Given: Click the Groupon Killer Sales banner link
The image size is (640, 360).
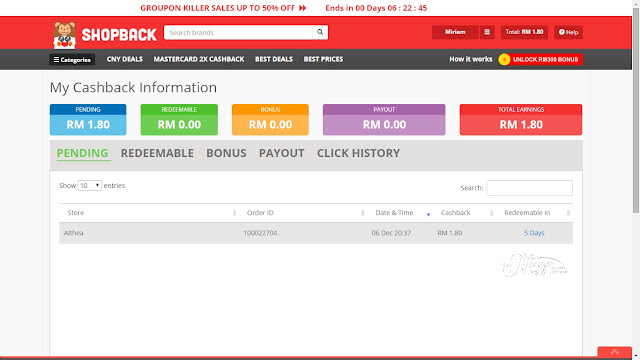Looking at the screenshot, I should tap(223, 8).
